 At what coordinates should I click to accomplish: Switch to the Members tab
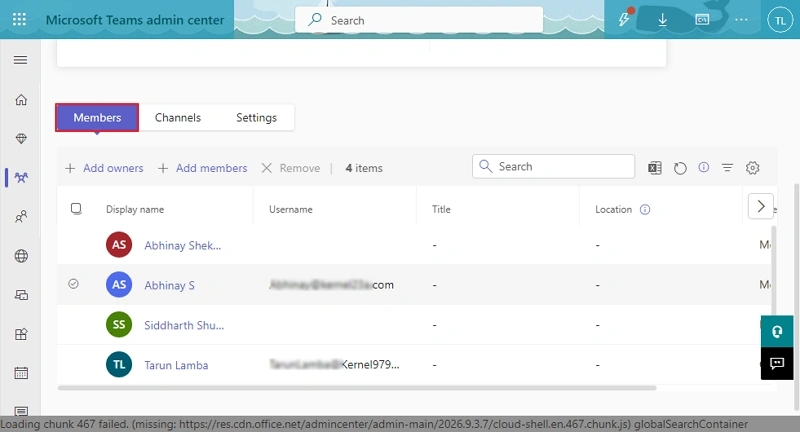click(97, 117)
